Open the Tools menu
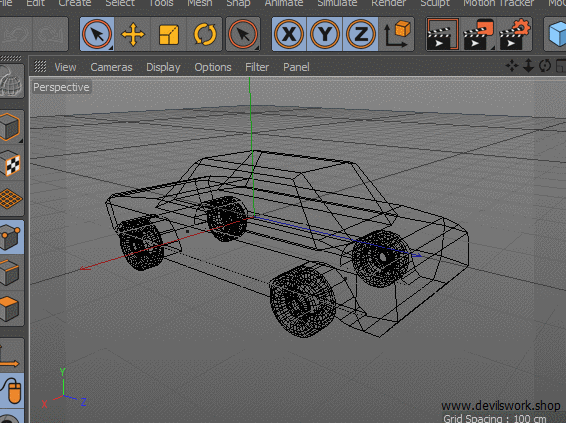The width and height of the screenshot is (566, 423). tap(161, 3)
